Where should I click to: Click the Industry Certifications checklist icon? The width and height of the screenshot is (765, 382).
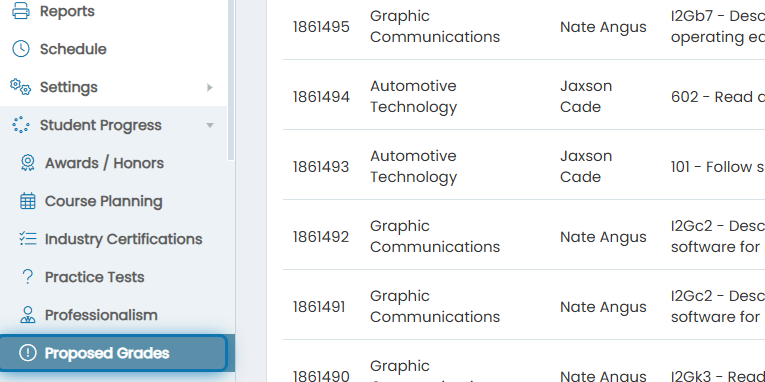(x=28, y=239)
